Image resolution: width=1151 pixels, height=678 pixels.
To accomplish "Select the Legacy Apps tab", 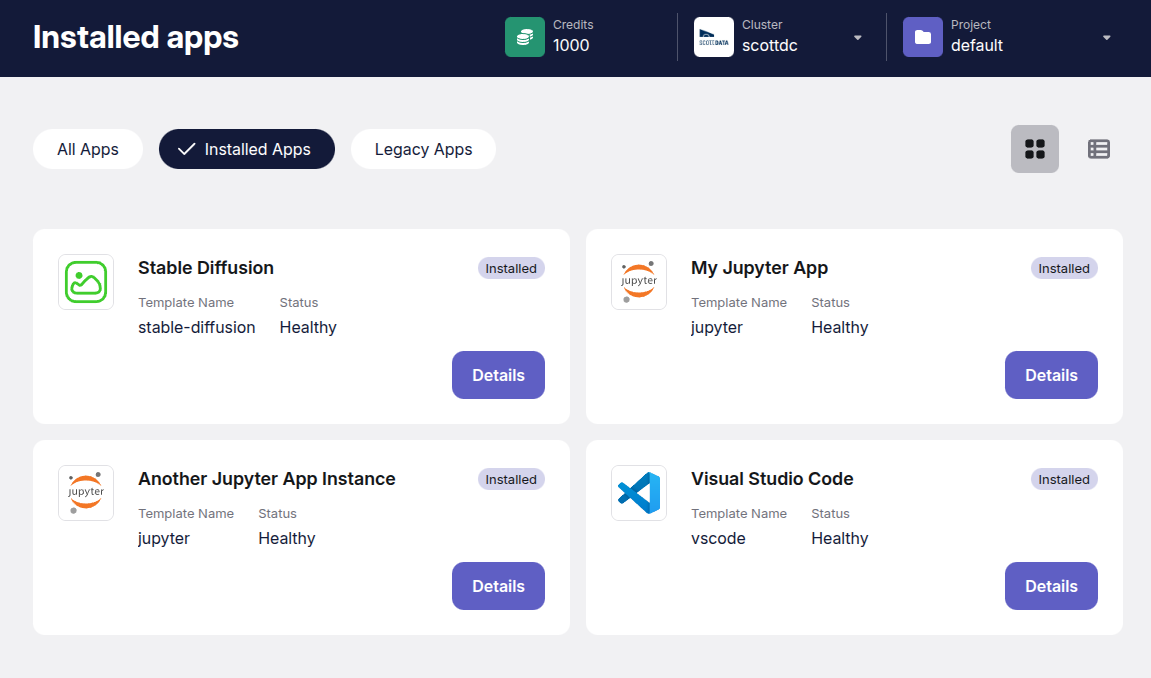I will (x=423, y=149).
